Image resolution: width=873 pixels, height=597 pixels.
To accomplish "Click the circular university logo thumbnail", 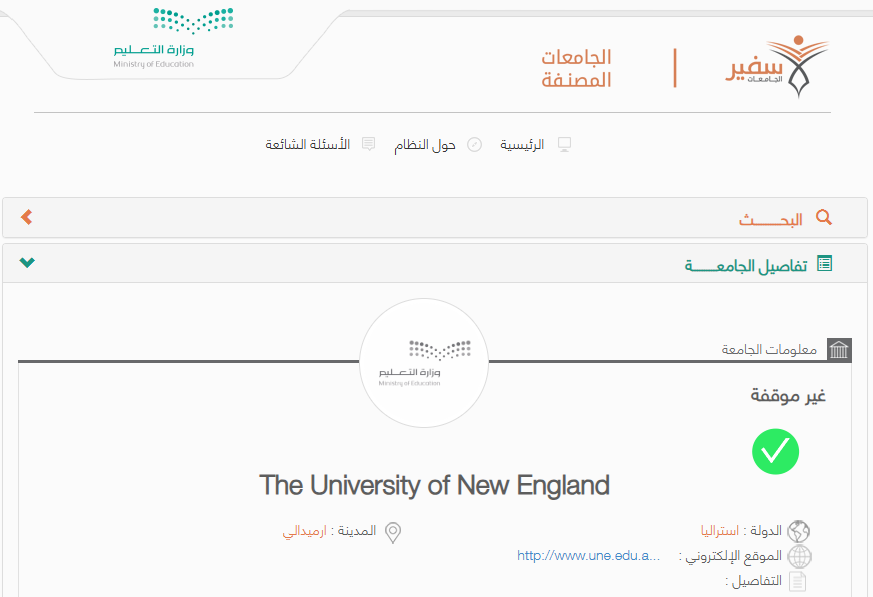I will click(x=424, y=363).
